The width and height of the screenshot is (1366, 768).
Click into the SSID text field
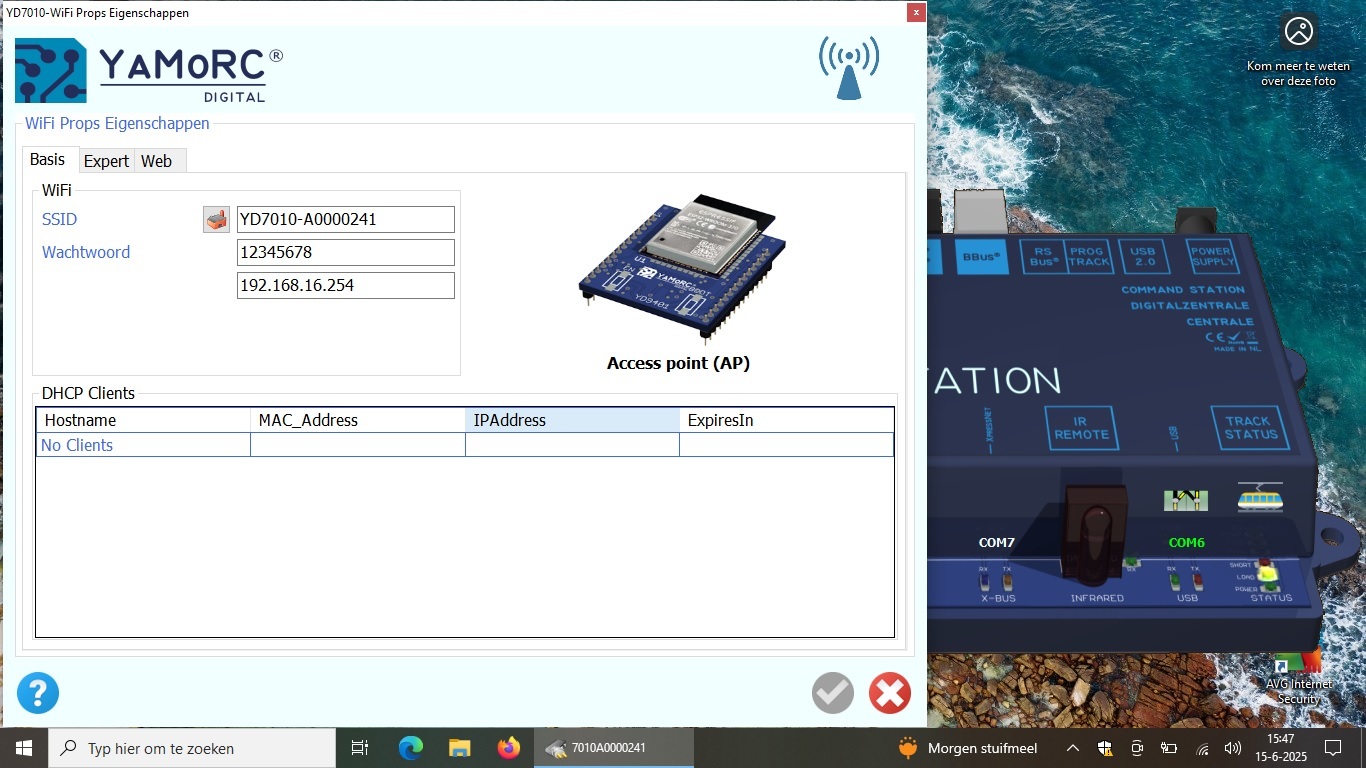[345, 220]
